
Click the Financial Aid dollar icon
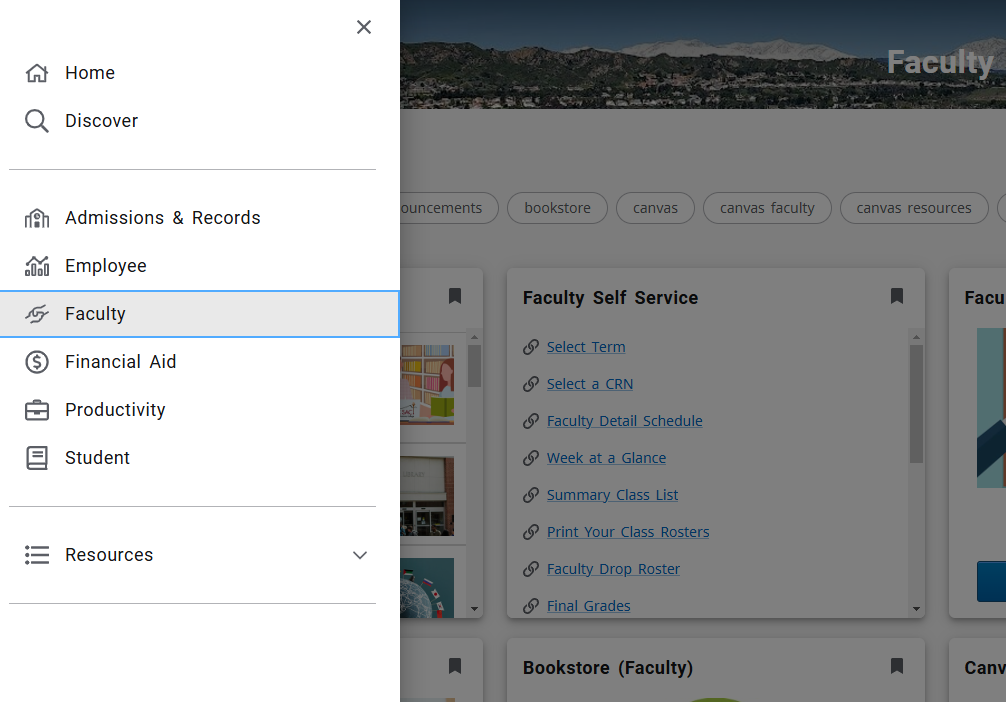(37, 362)
